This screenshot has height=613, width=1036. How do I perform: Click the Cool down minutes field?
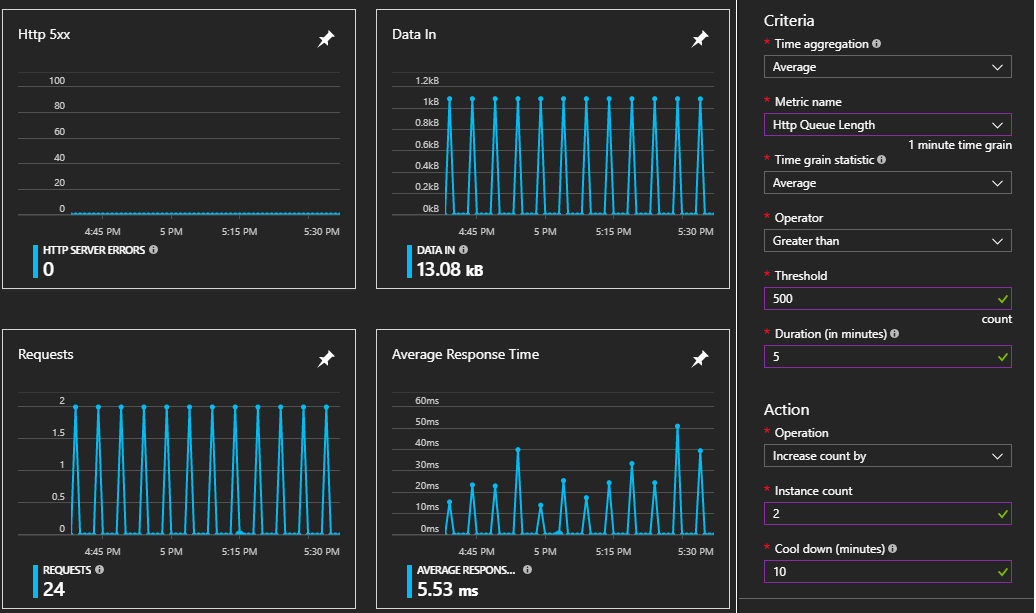[887, 572]
